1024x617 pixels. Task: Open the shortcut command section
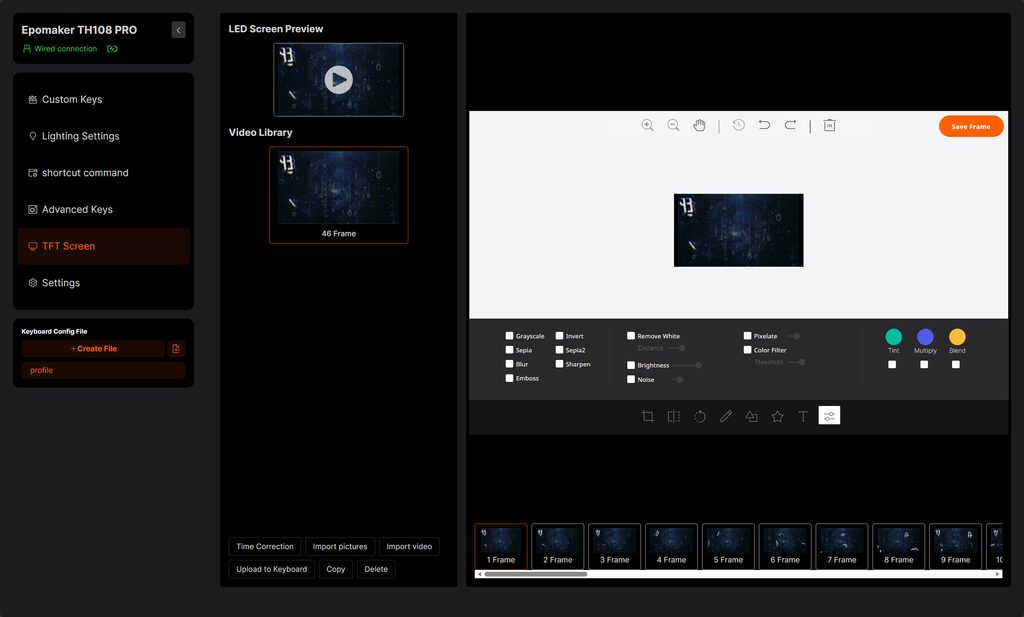click(103, 172)
